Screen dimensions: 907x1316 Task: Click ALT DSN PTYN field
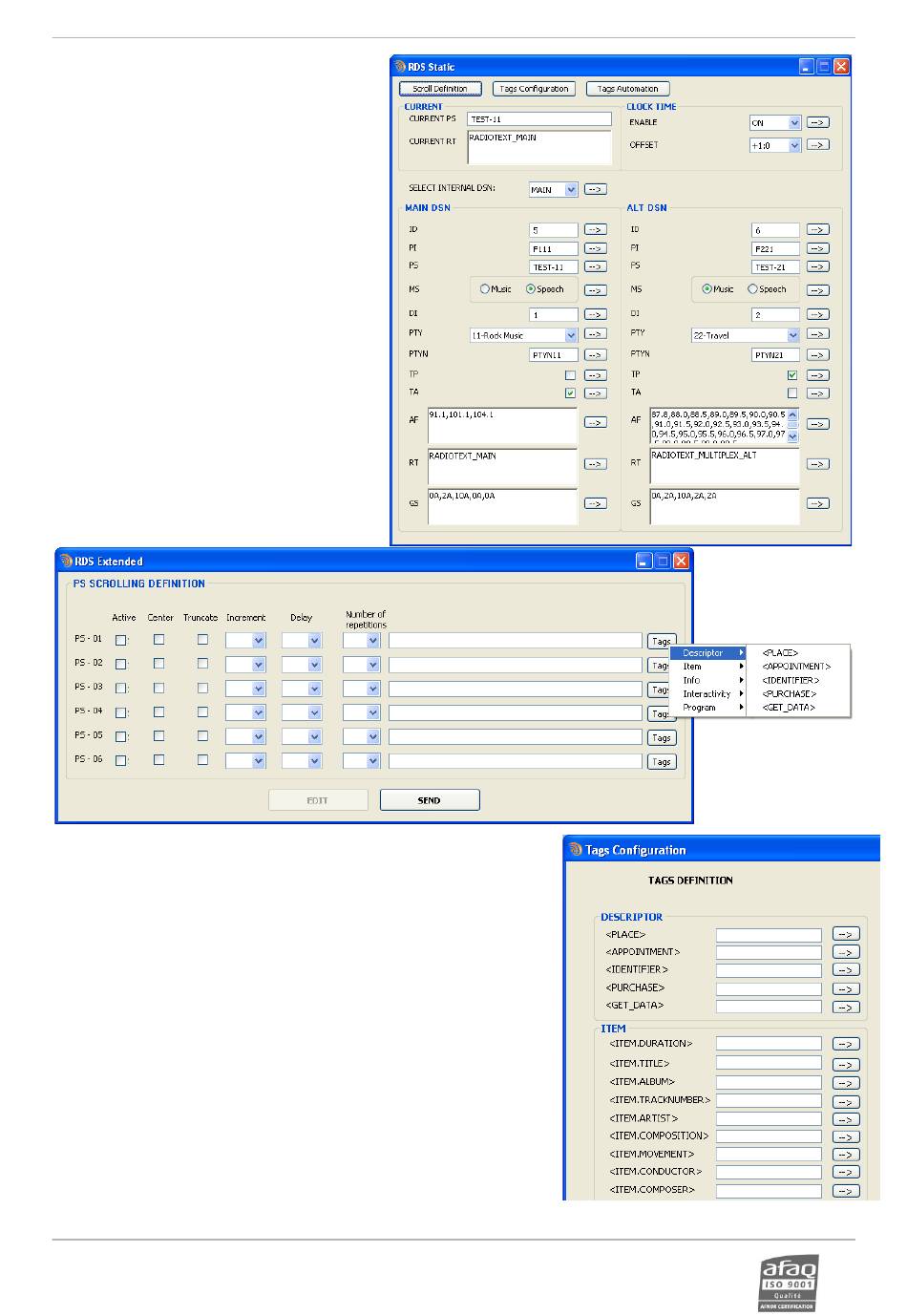[775, 355]
